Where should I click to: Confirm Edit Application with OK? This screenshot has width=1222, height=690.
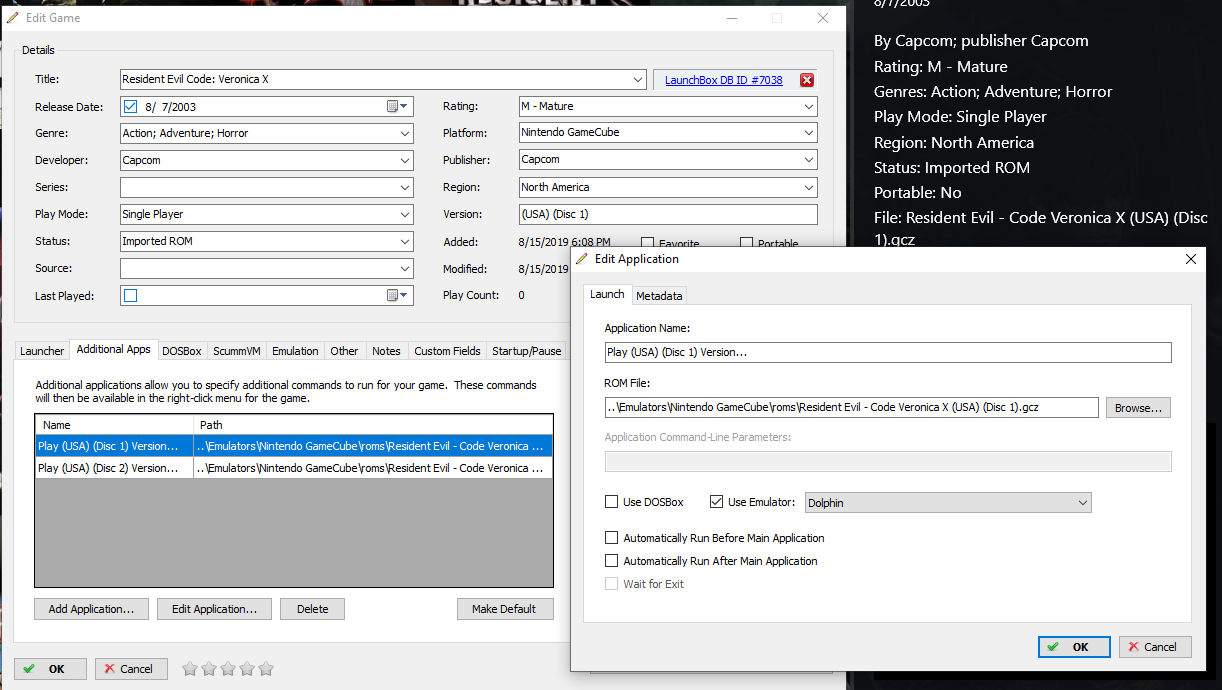click(x=1074, y=647)
